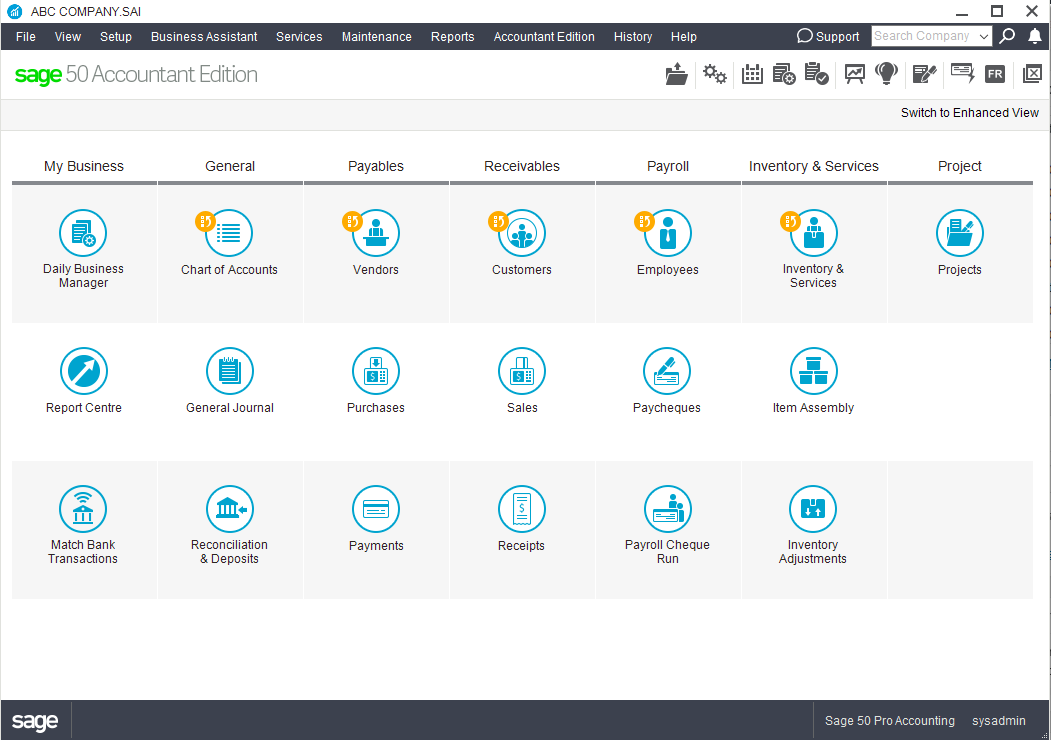Click the Inventory & Services column header

click(x=814, y=166)
